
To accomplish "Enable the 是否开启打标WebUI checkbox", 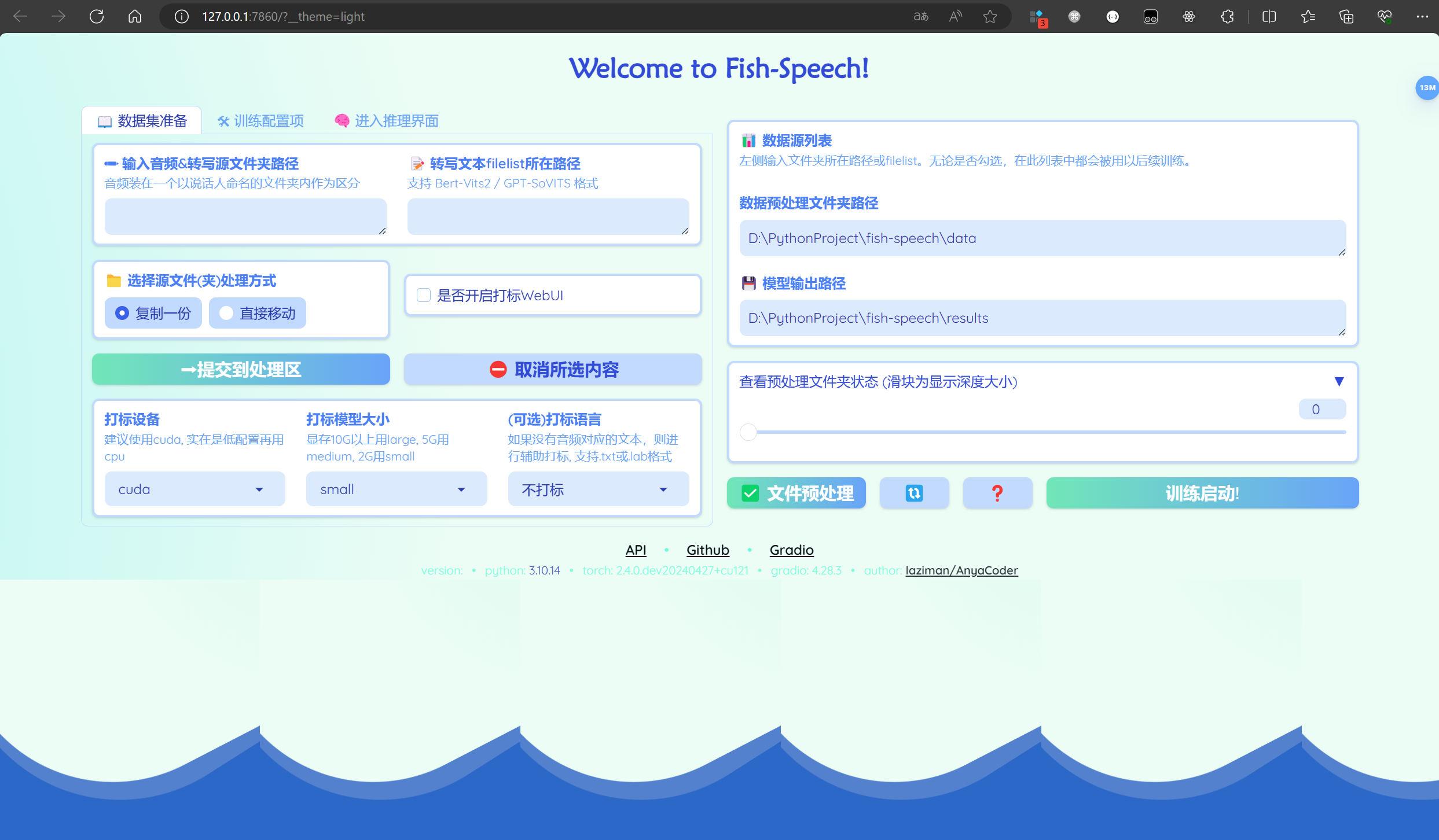I will click(x=424, y=295).
